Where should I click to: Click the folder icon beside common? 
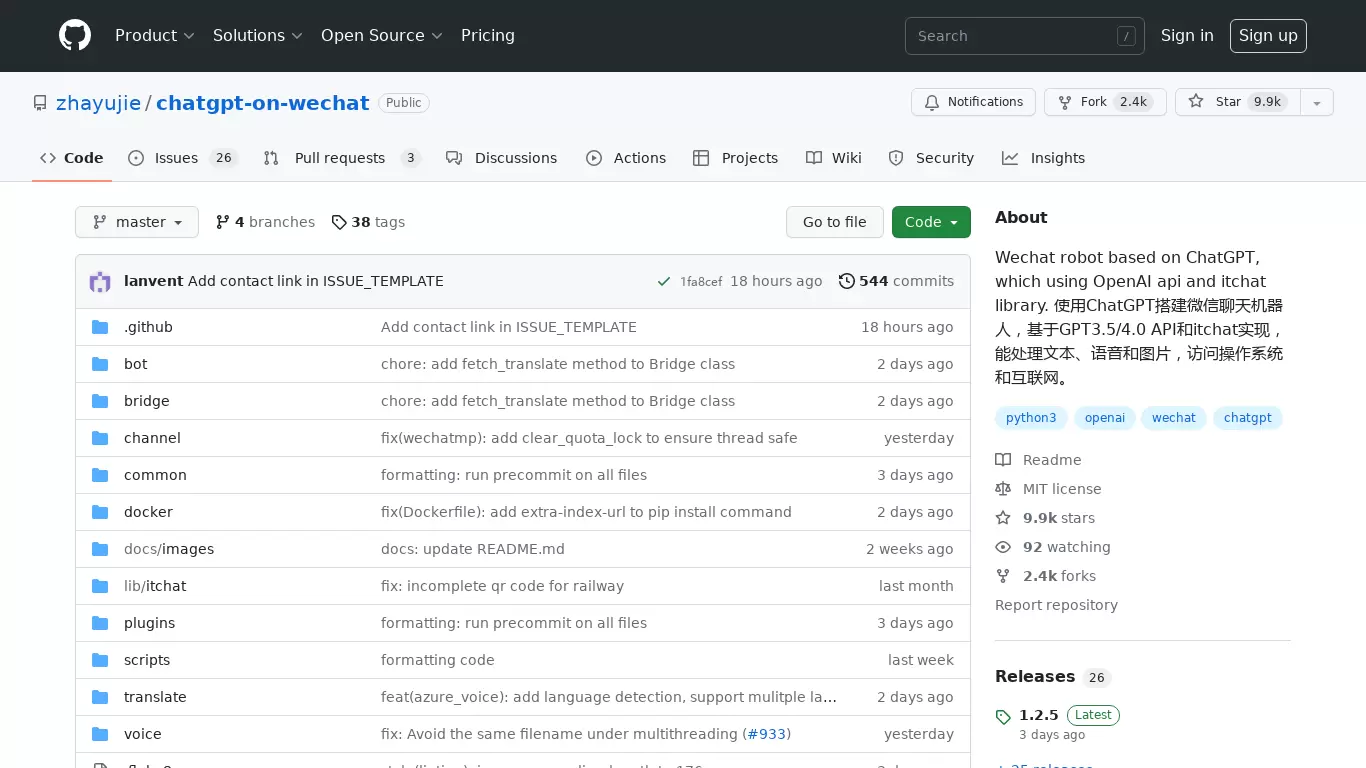100,475
